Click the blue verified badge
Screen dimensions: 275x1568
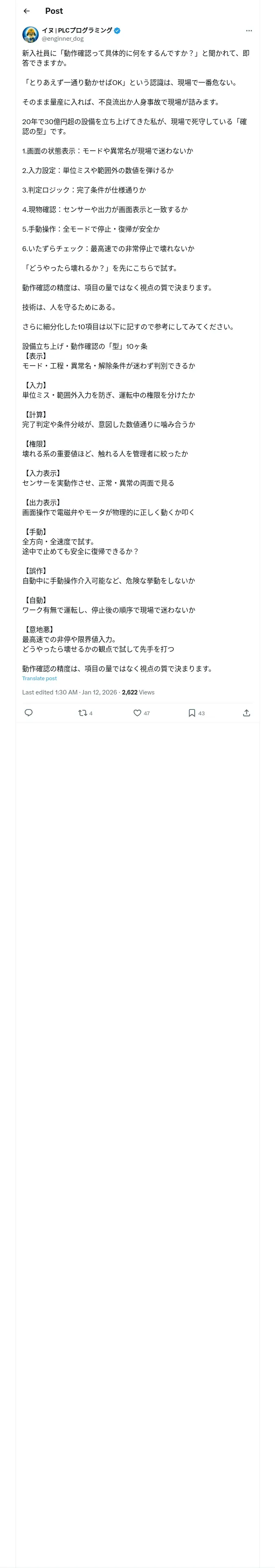pos(117,30)
